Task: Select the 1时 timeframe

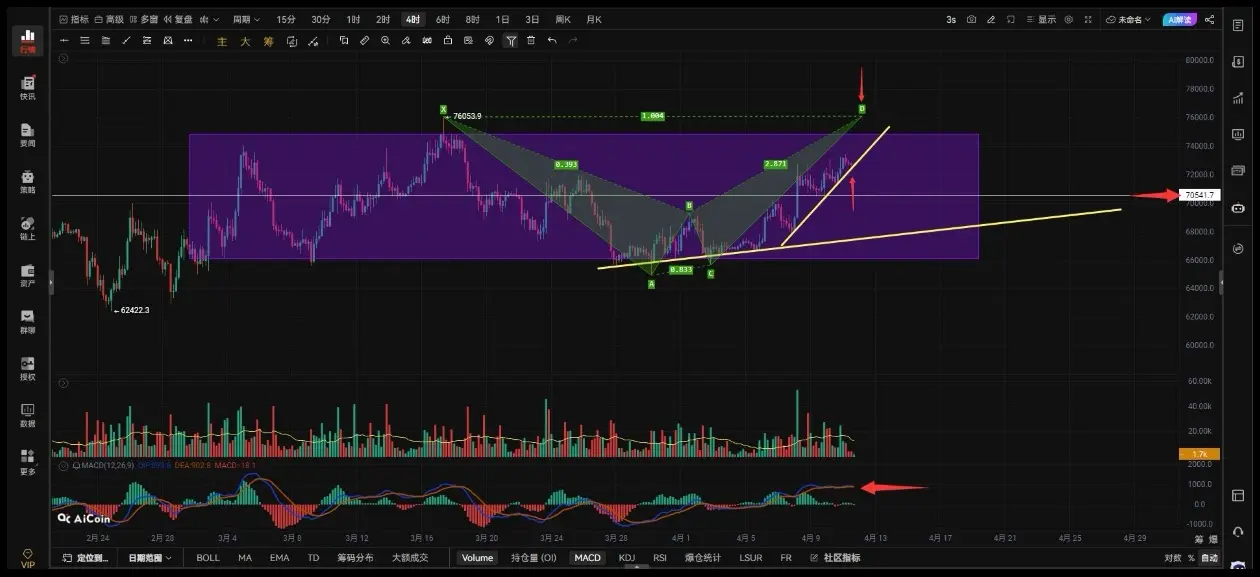Action: (x=353, y=19)
